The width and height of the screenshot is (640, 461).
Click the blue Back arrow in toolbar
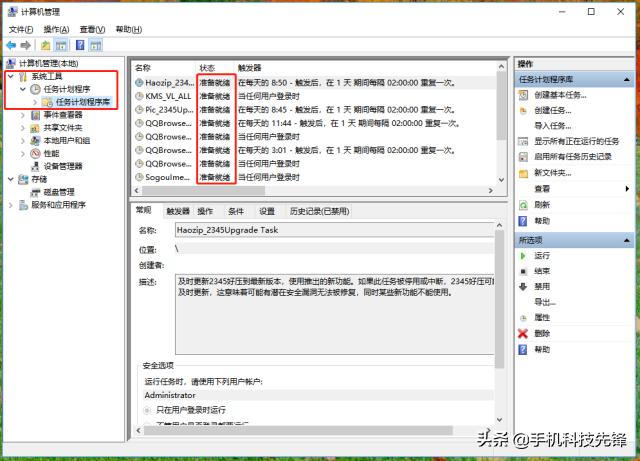pos(11,45)
